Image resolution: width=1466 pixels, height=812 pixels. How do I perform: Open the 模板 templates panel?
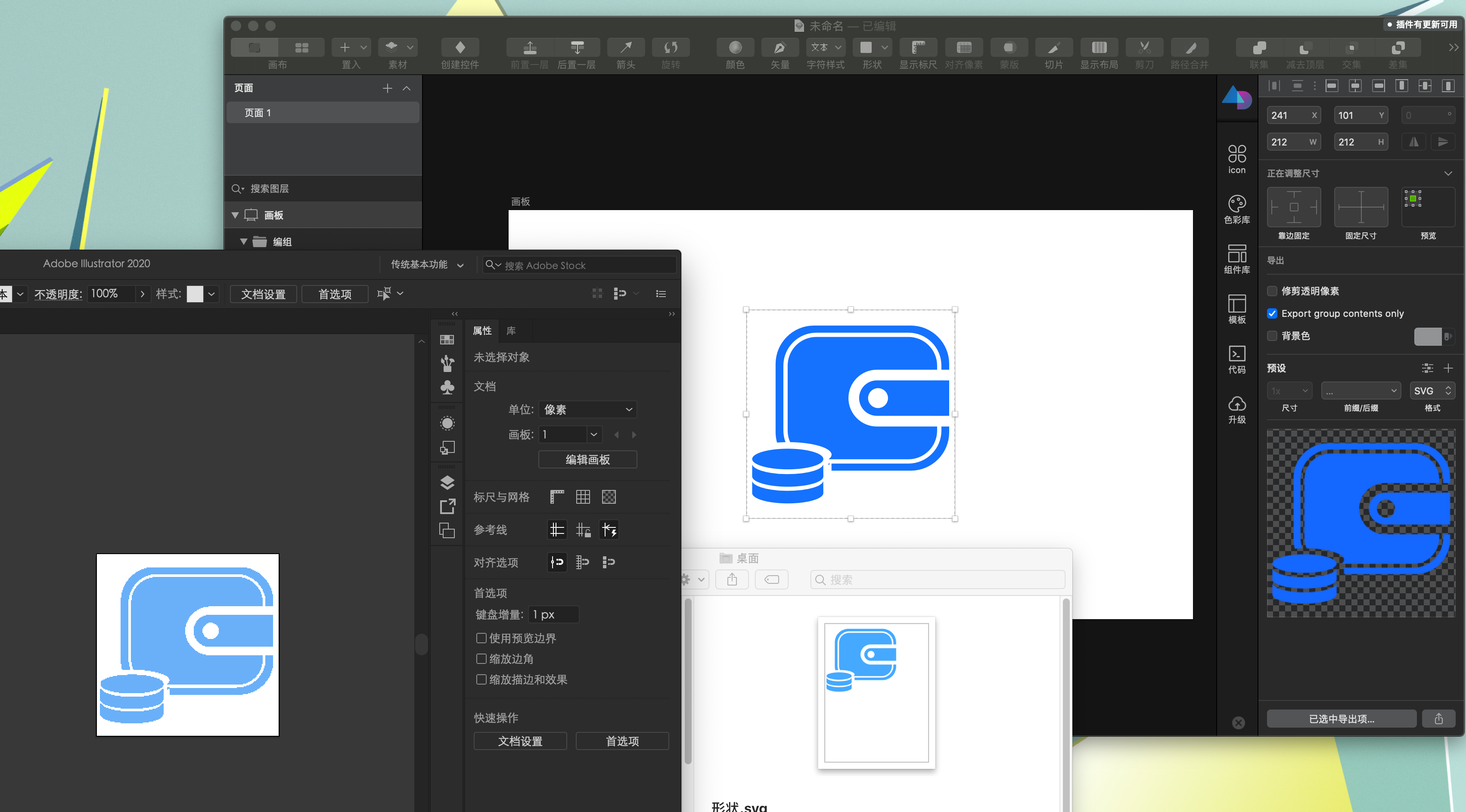(x=1236, y=310)
